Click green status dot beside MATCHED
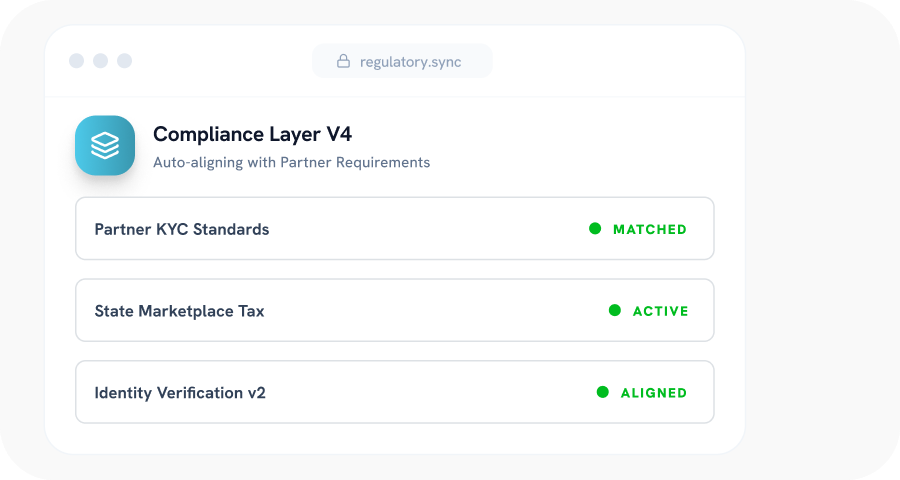The width and height of the screenshot is (900, 480). pyautogui.click(x=595, y=229)
